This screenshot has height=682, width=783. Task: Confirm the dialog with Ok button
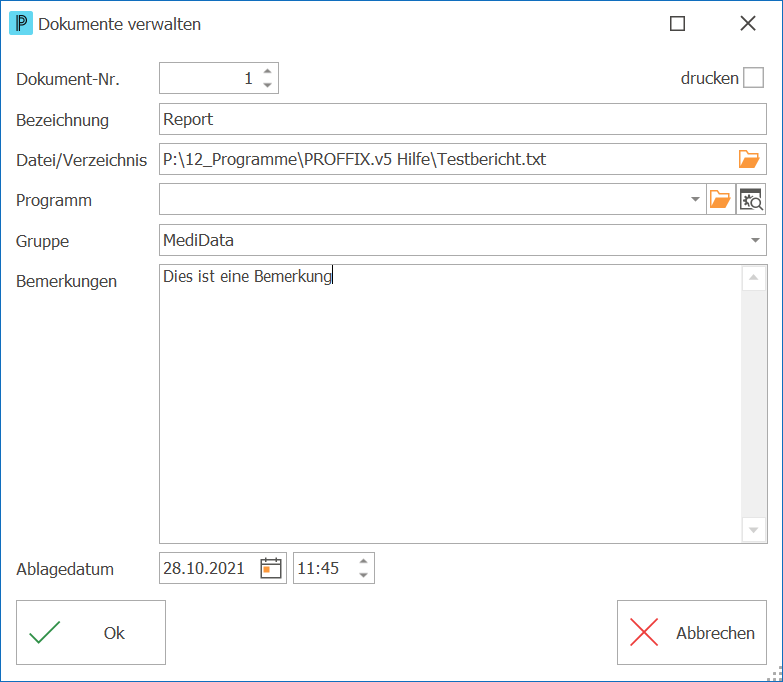click(91, 633)
